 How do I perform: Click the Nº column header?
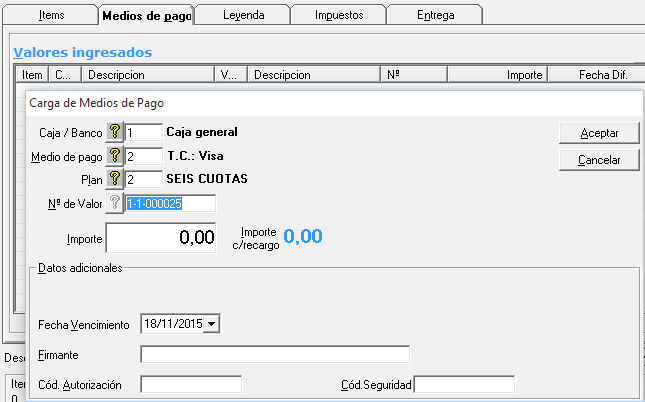pyautogui.click(x=414, y=75)
